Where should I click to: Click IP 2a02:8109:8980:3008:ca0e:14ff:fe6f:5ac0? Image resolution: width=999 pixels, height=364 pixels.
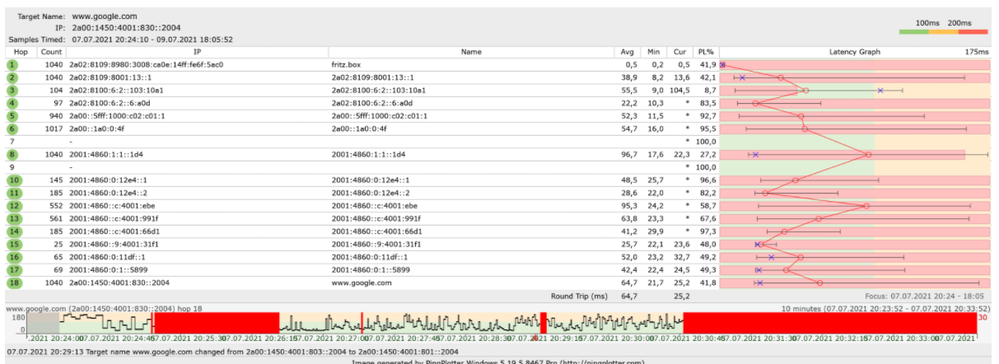(x=147, y=65)
